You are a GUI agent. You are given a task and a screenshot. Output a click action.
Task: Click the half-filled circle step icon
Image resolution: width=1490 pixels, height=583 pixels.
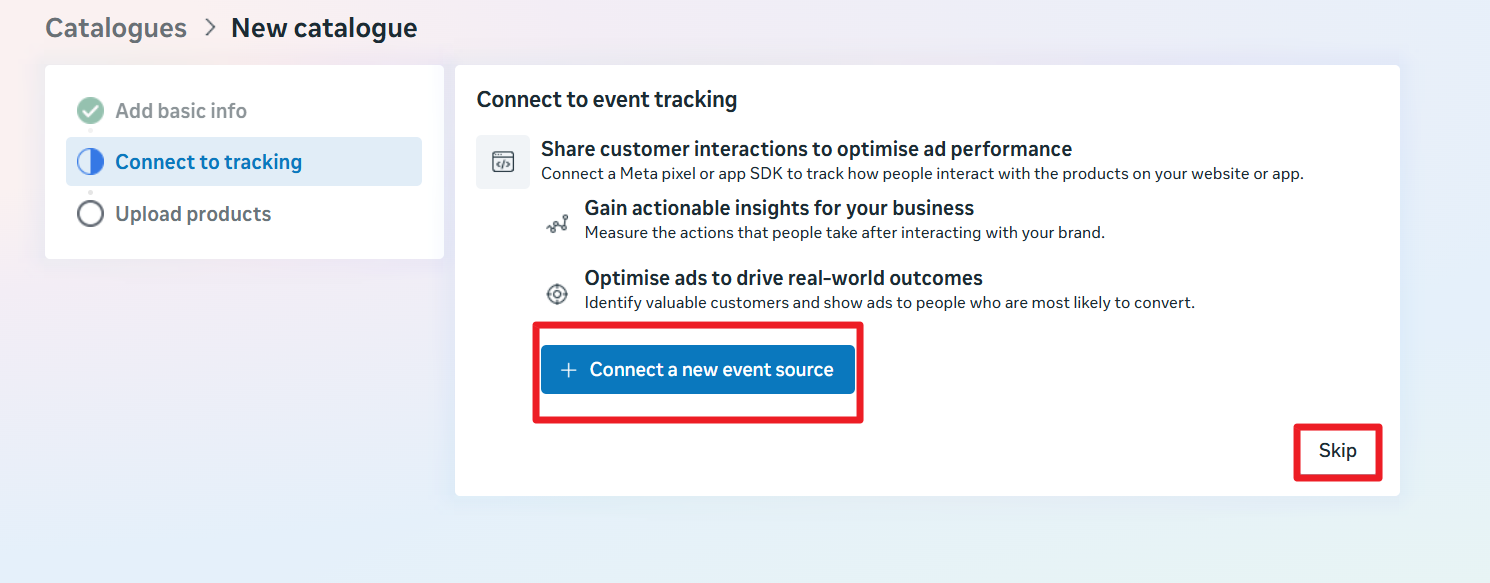[90, 162]
